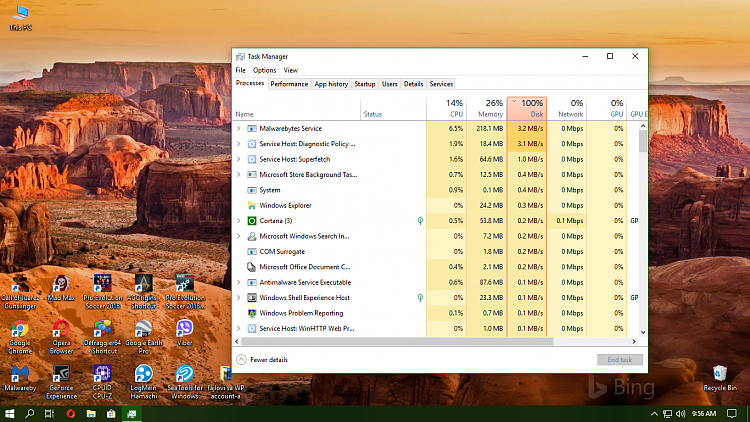The height and width of the screenshot is (422, 750).
Task: Expand Service Host: Superfetch row
Action: pos(239,159)
